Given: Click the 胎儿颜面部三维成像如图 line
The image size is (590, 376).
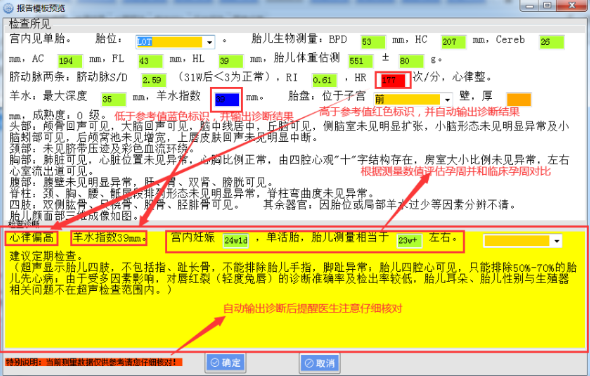Looking at the screenshot, I should (75, 216).
